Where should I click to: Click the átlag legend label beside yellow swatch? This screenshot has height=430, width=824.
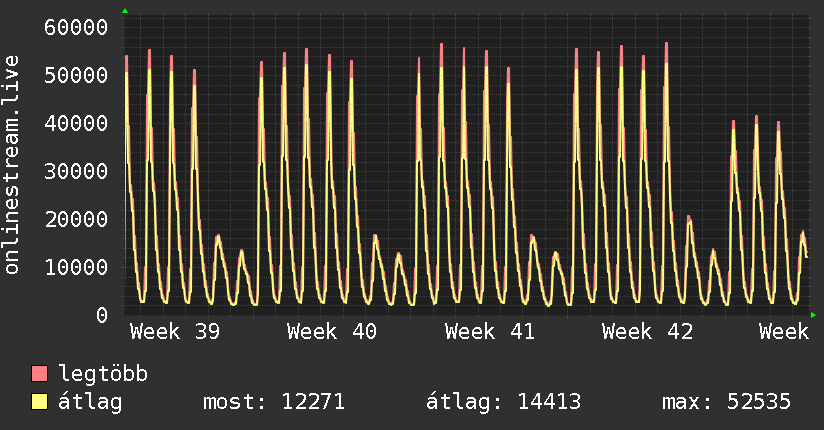click(90, 402)
